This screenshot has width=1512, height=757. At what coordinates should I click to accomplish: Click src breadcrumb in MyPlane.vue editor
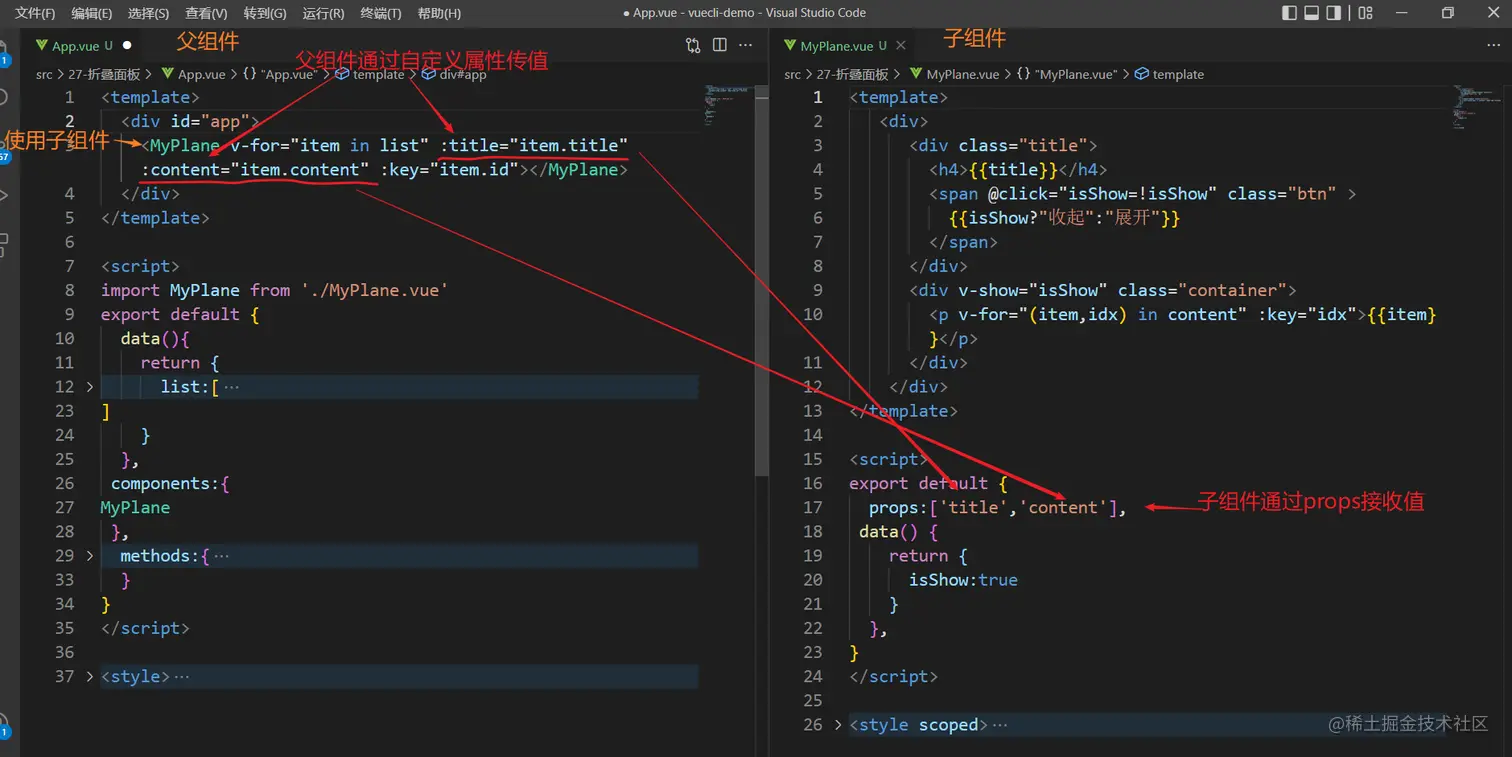(x=793, y=74)
